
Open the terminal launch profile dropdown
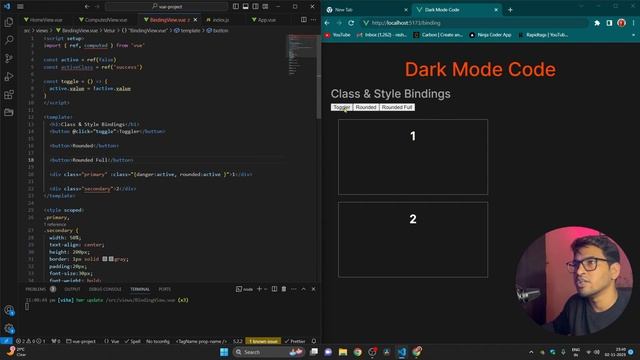tap(266, 289)
